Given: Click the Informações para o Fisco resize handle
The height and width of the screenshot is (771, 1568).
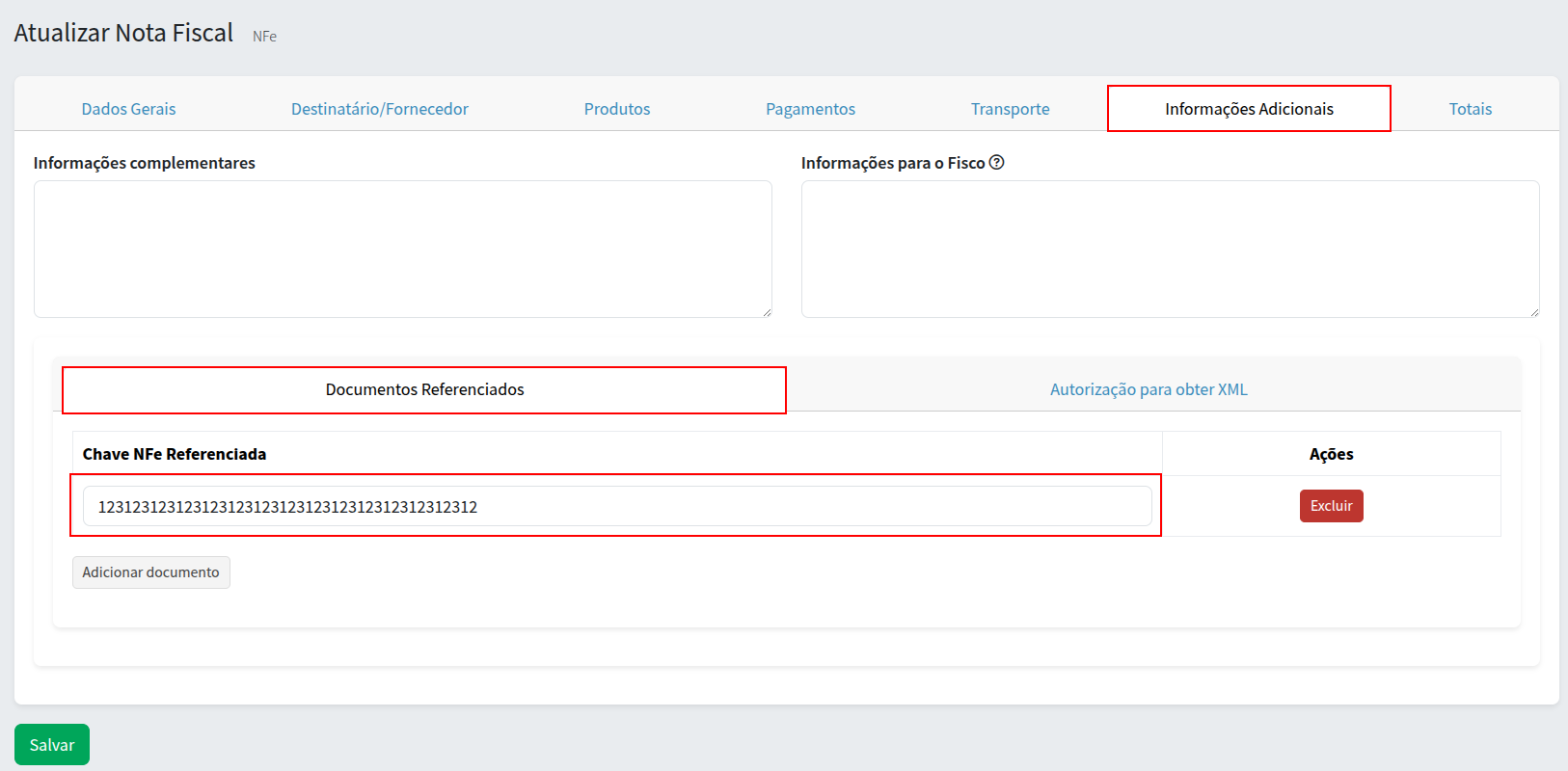Looking at the screenshot, I should (x=1534, y=312).
